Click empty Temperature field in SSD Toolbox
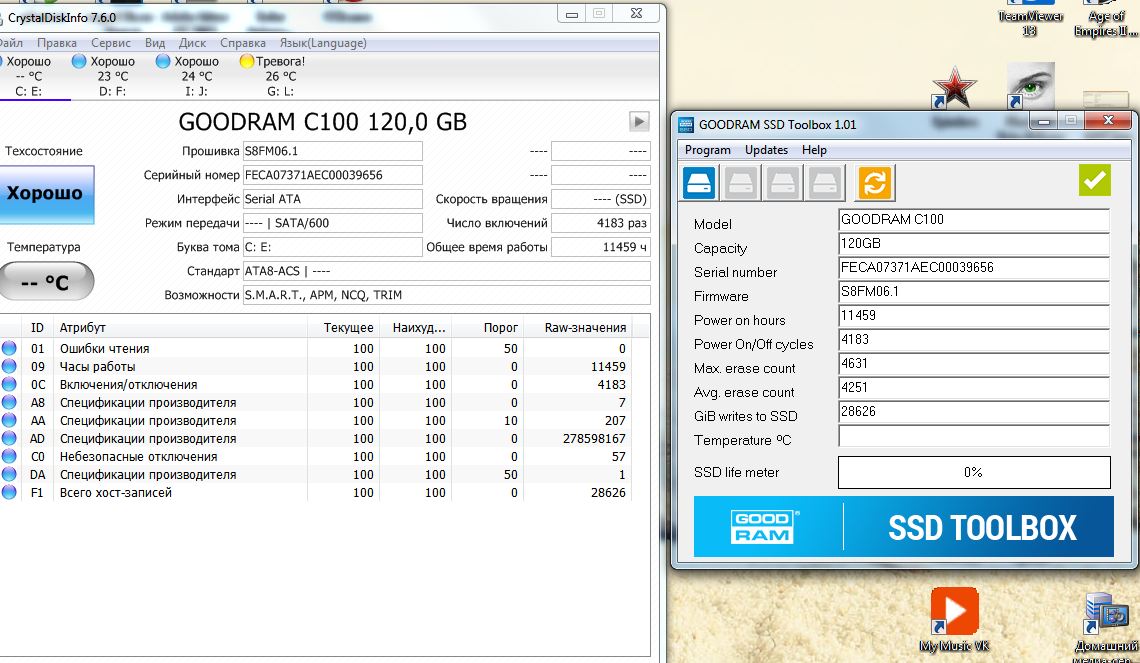The height and width of the screenshot is (663, 1140). pos(974,435)
